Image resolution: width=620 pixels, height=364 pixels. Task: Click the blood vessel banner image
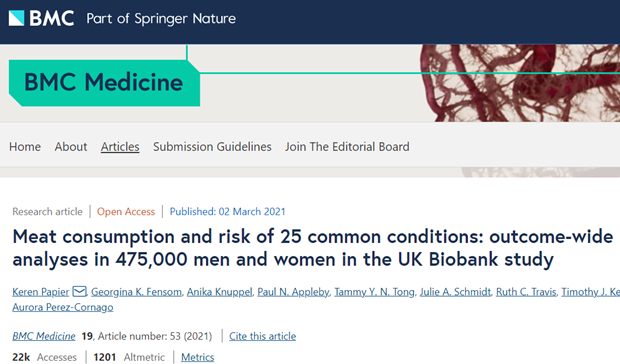[520, 83]
